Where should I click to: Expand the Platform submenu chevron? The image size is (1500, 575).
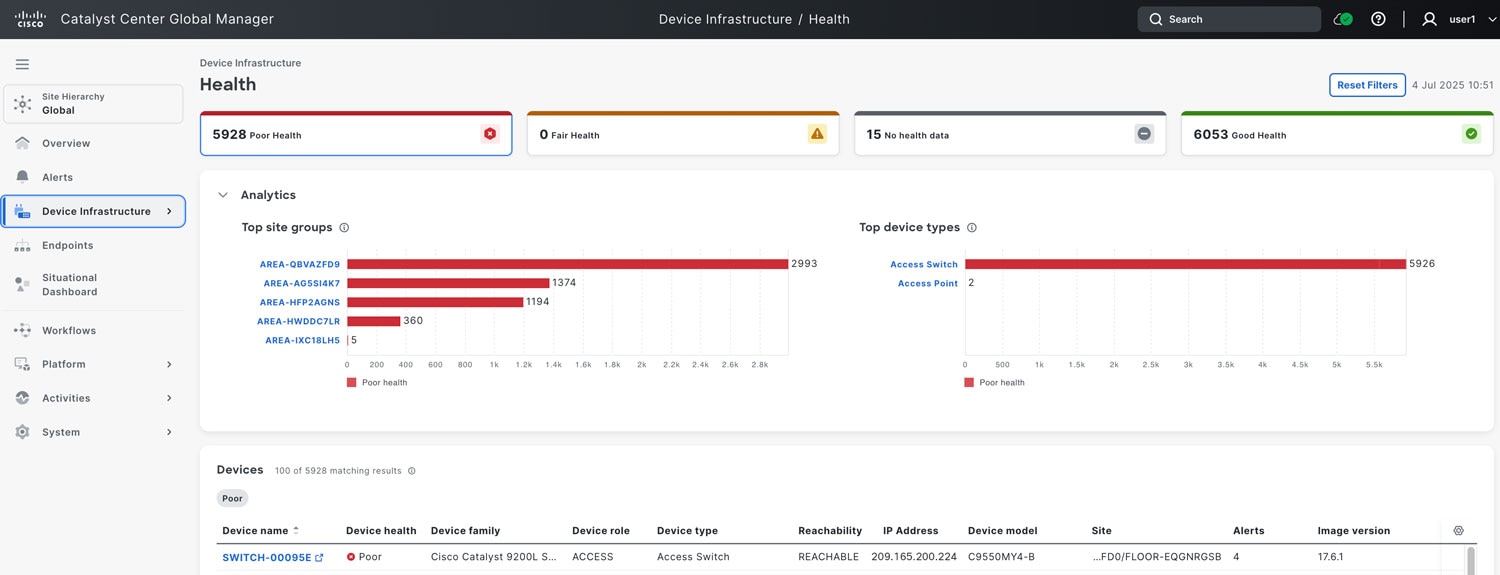point(169,364)
